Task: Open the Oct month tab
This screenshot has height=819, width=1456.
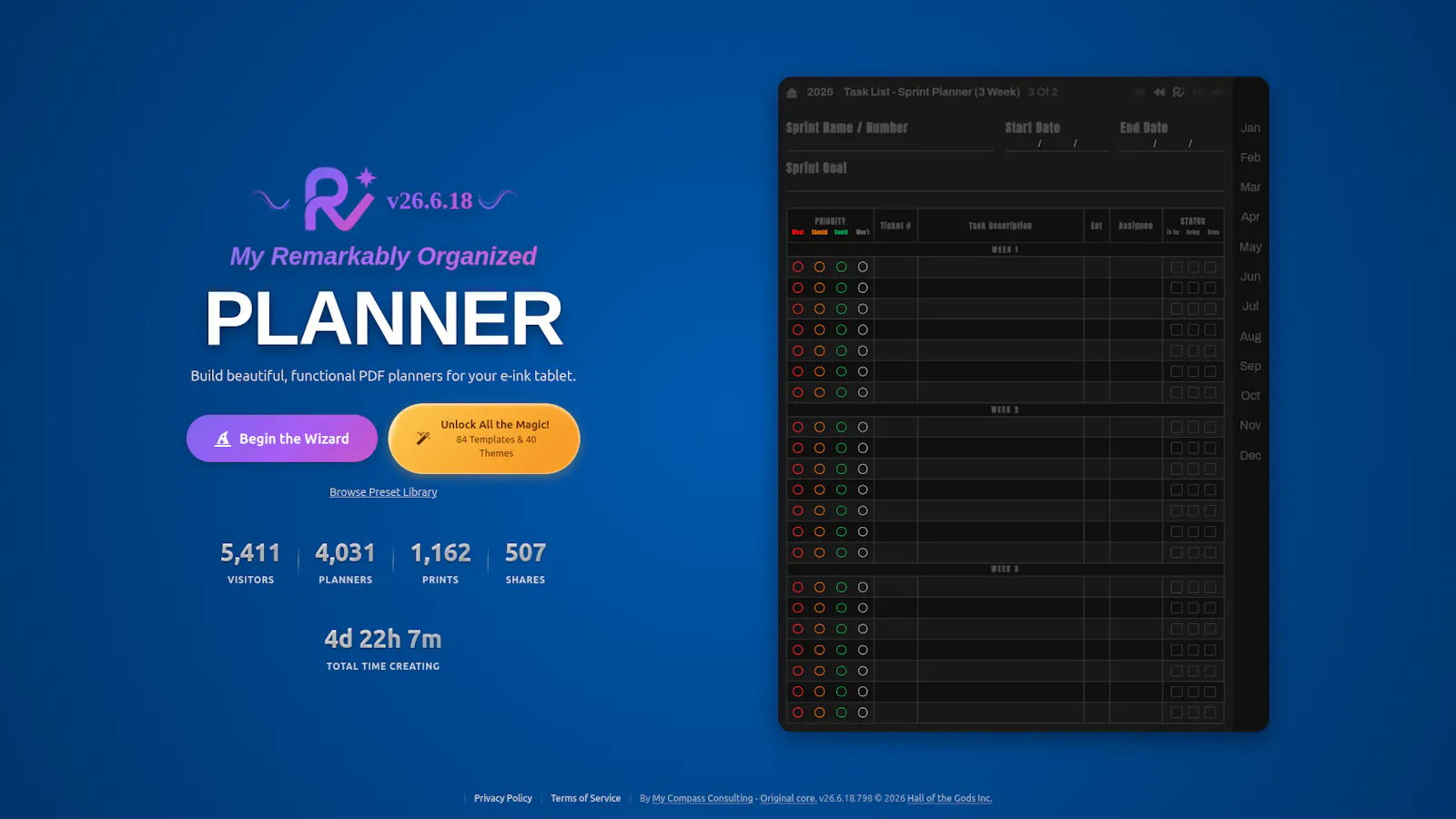Action: [x=1250, y=396]
